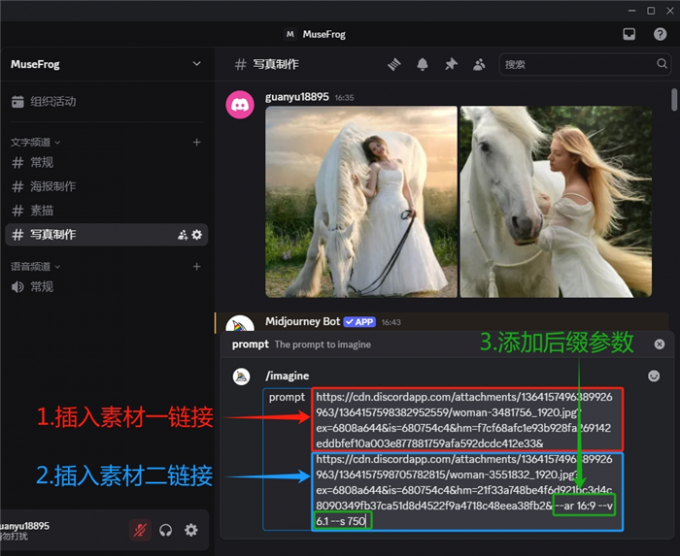
Task: Maximize the Discord window
Action: (x=651, y=11)
